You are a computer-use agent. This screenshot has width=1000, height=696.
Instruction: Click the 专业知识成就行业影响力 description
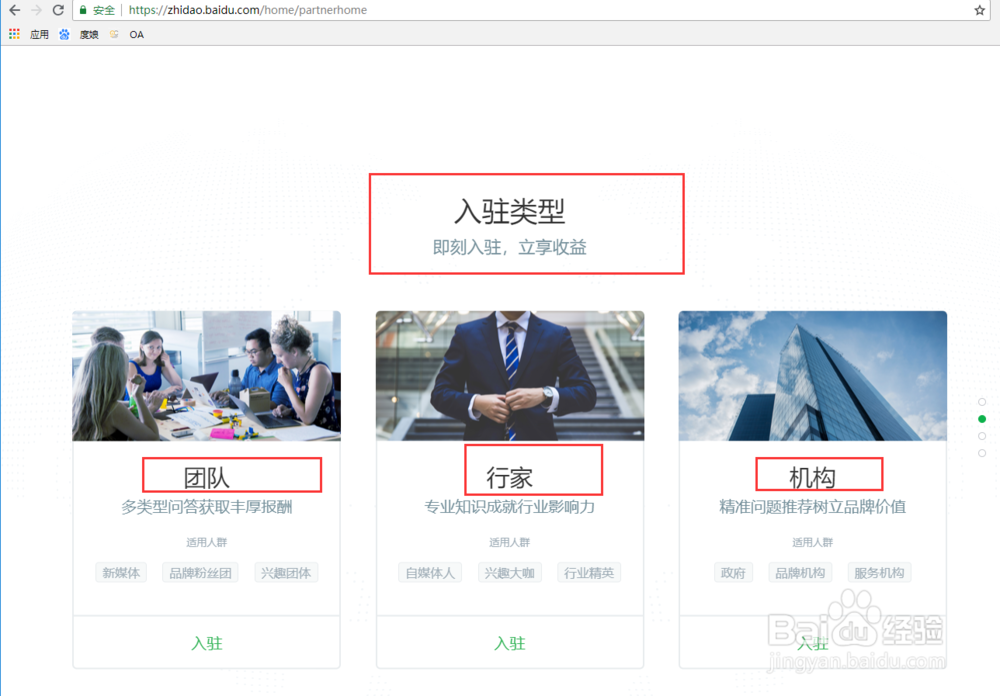(510, 507)
